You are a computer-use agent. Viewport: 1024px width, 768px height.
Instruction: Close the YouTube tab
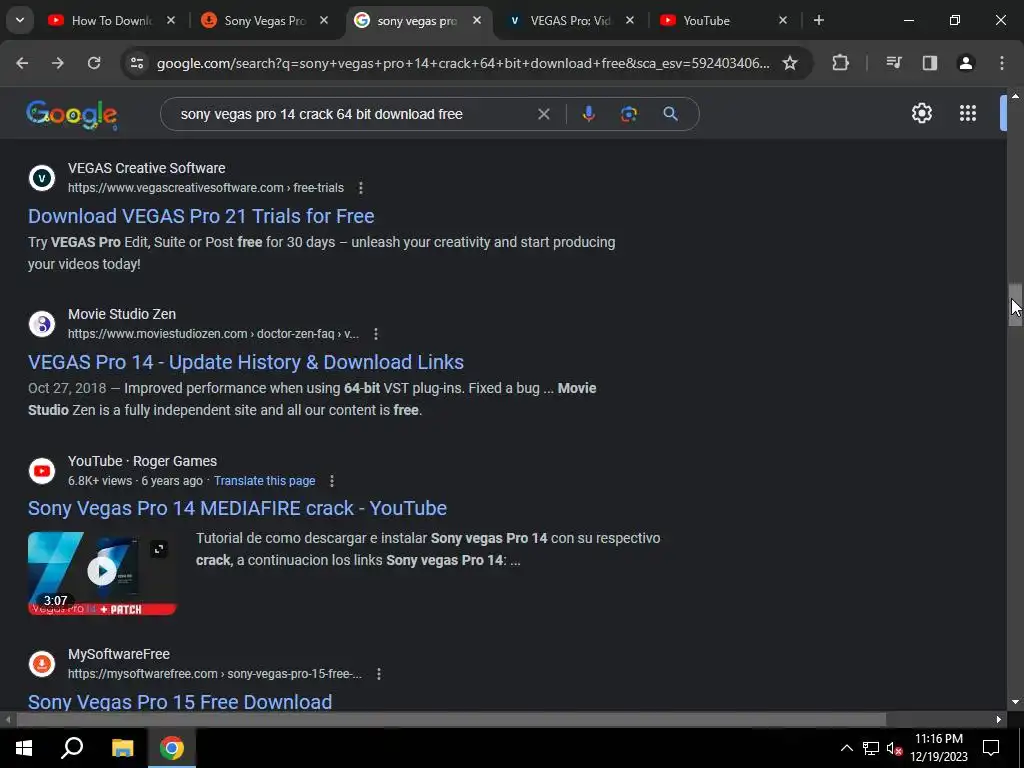(x=783, y=21)
